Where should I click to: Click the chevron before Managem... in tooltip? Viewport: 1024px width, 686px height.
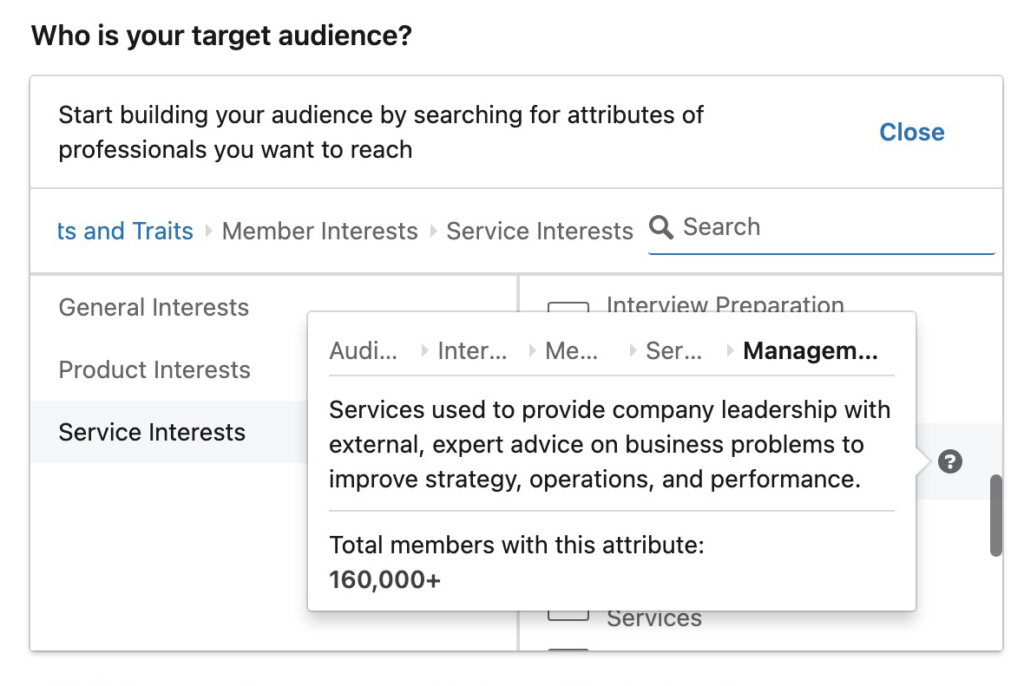click(728, 351)
